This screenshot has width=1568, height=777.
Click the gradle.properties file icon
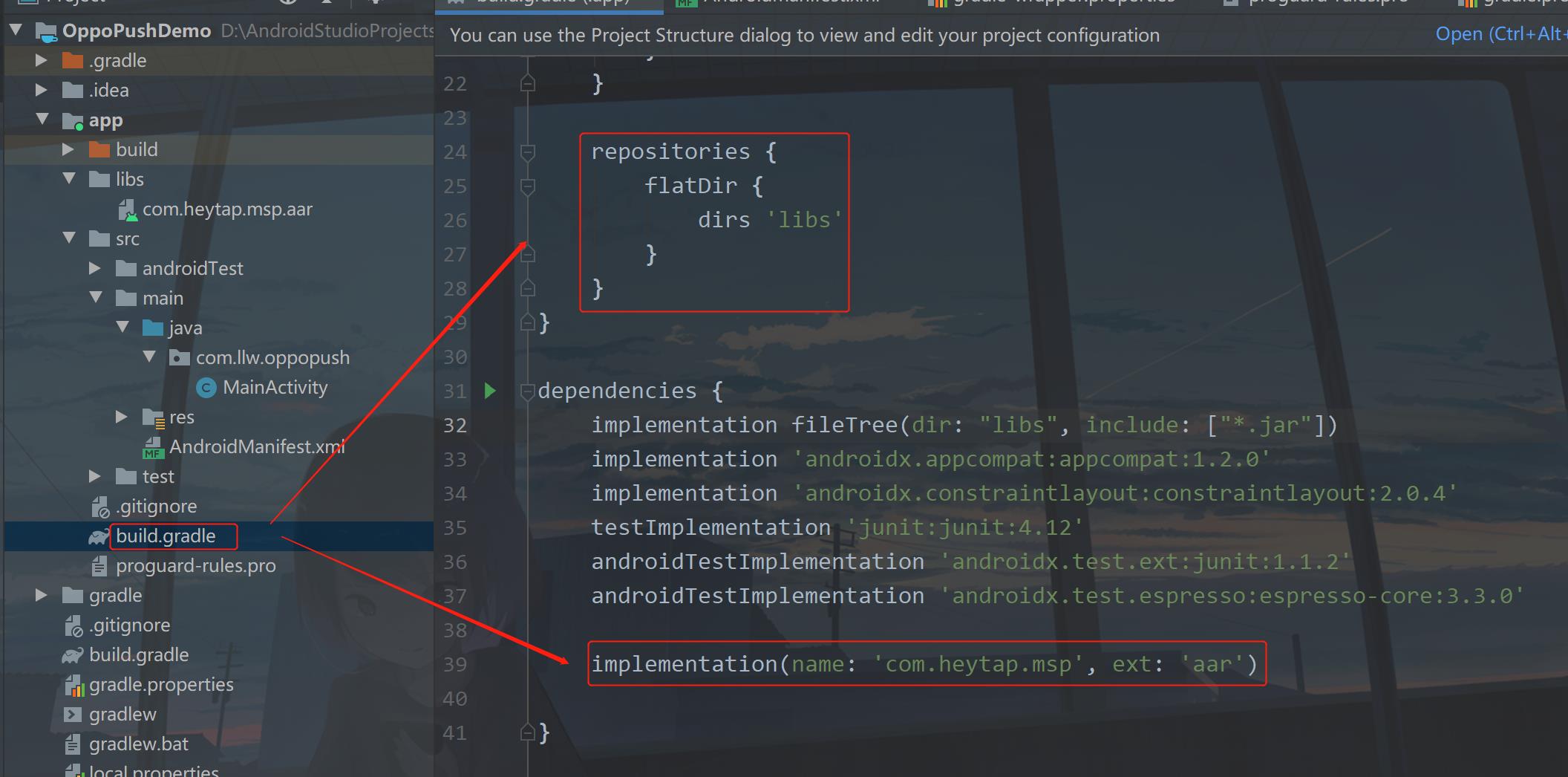click(x=74, y=686)
